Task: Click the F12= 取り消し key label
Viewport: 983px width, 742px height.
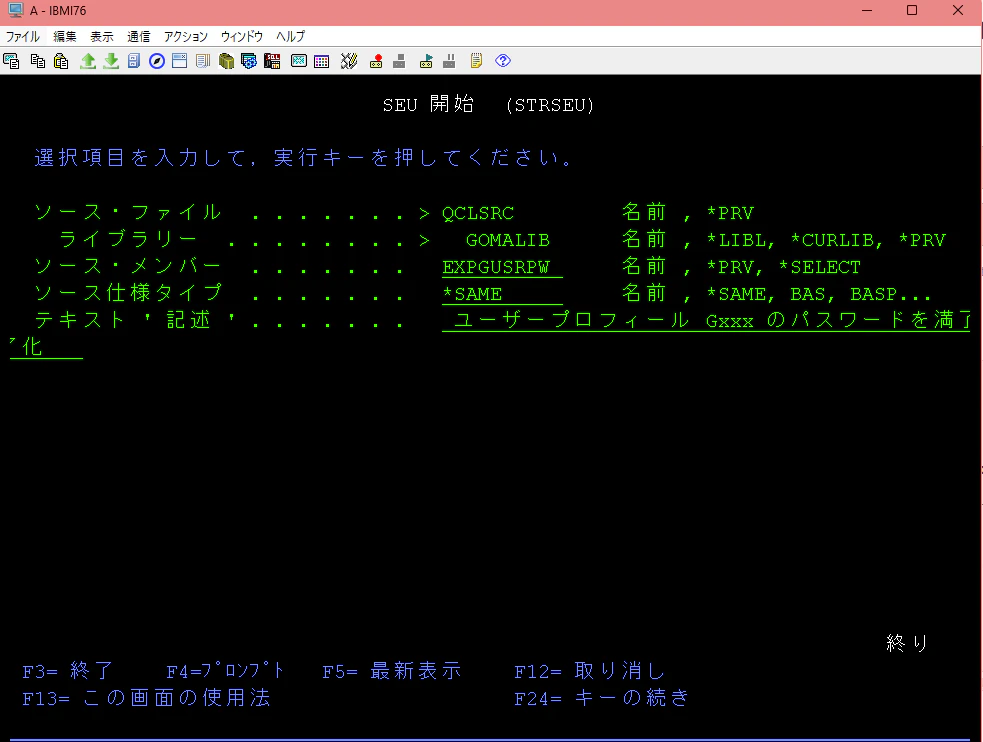Action: click(589, 671)
